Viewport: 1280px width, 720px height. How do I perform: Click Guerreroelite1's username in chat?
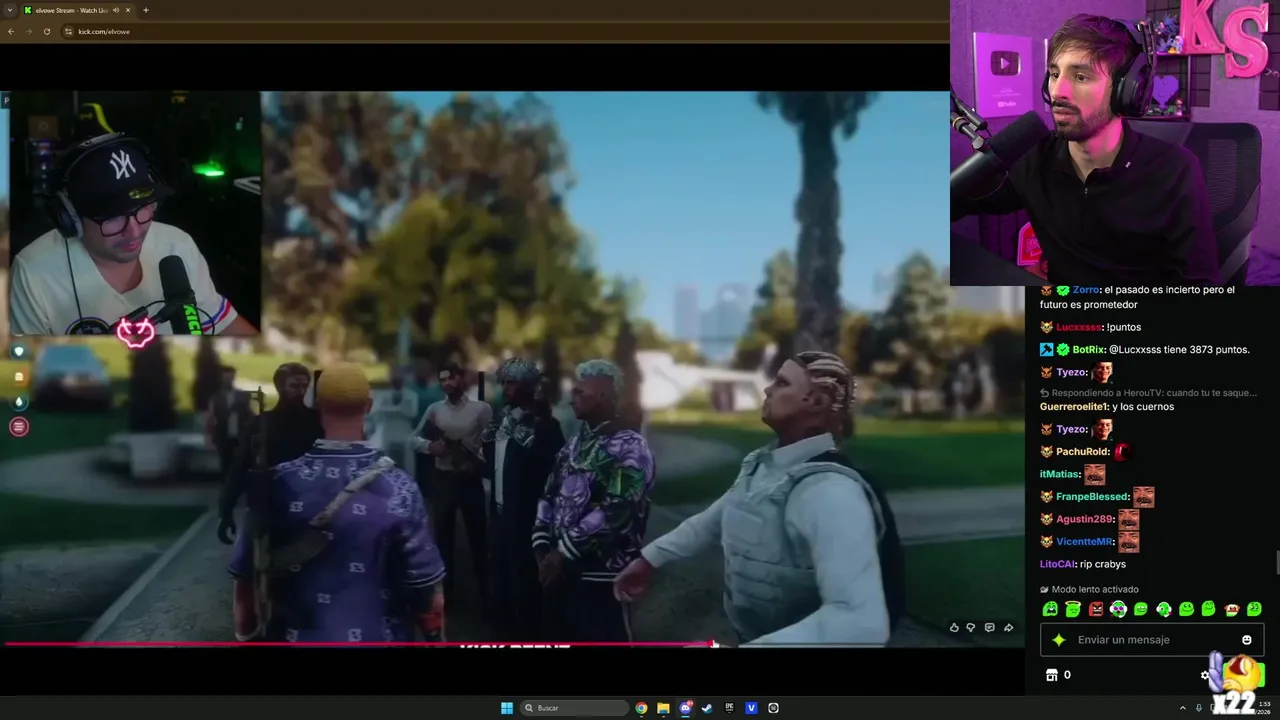[x=1074, y=407]
